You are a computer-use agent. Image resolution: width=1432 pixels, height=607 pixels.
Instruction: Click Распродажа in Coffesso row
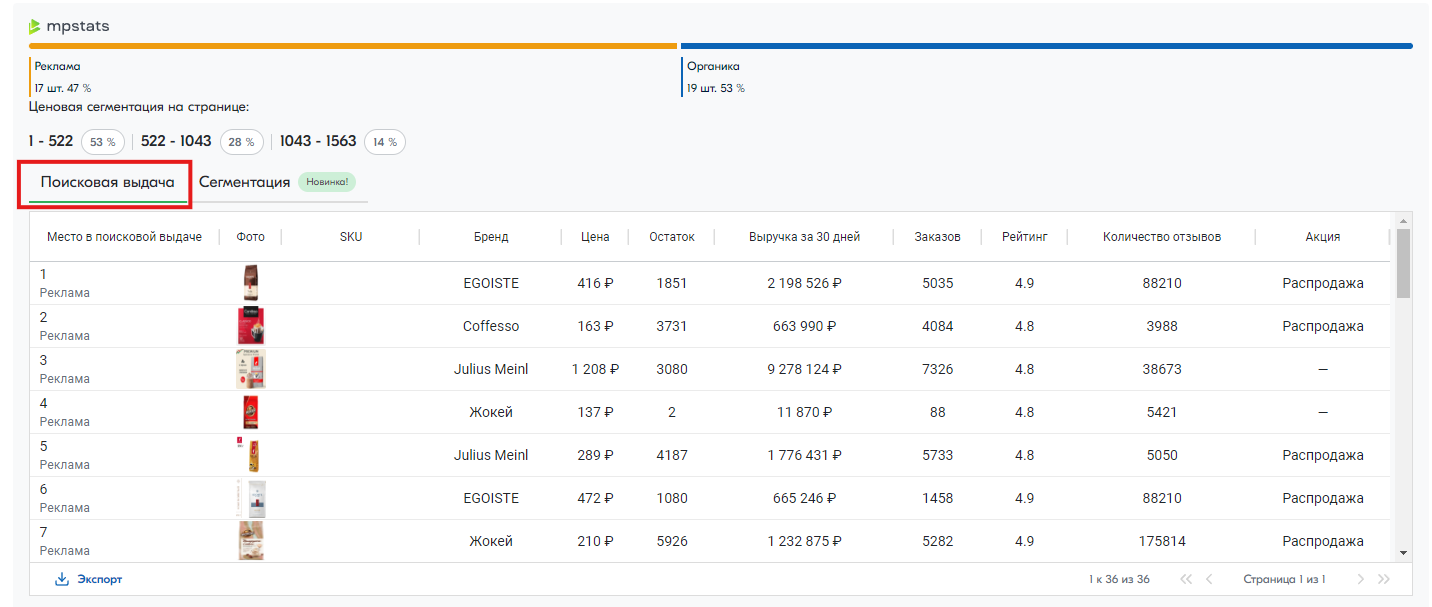coord(1322,326)
